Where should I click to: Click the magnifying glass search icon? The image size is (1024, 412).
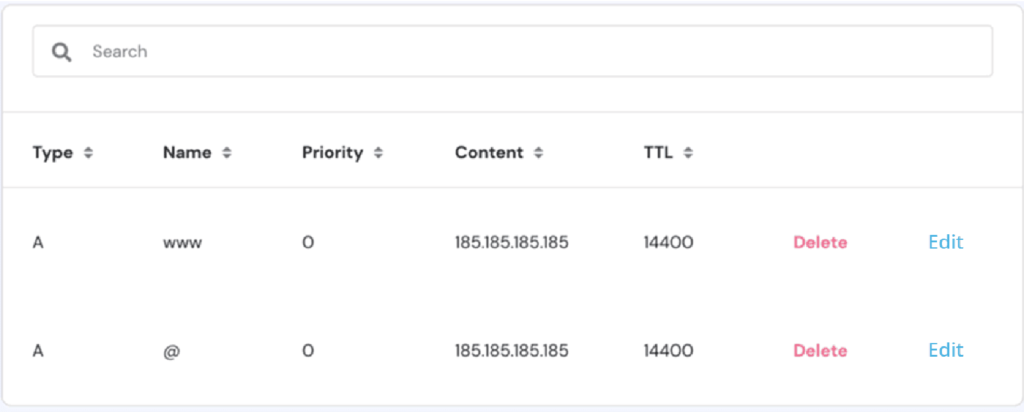coord(61,52)
